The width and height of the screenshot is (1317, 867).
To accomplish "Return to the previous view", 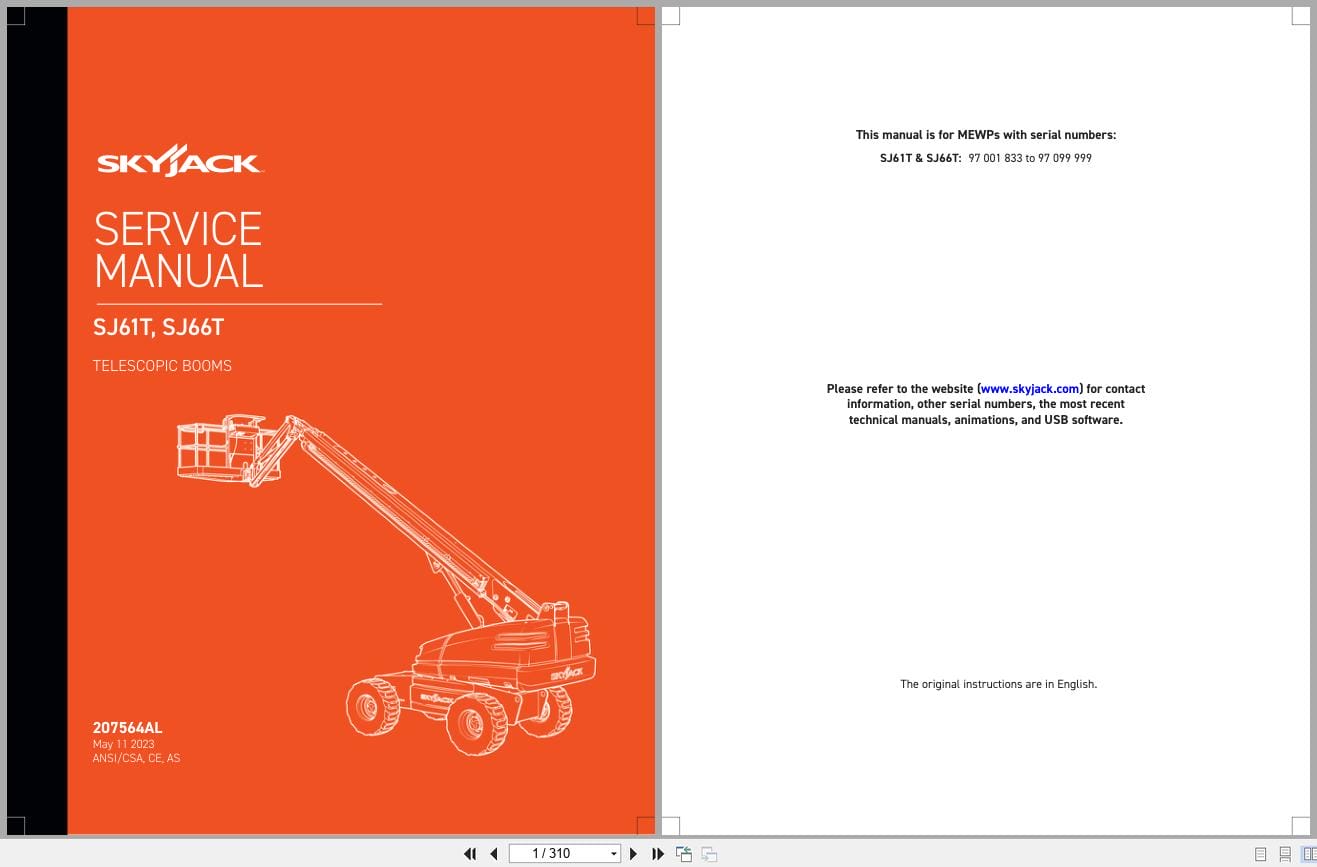I will point(684,853).
